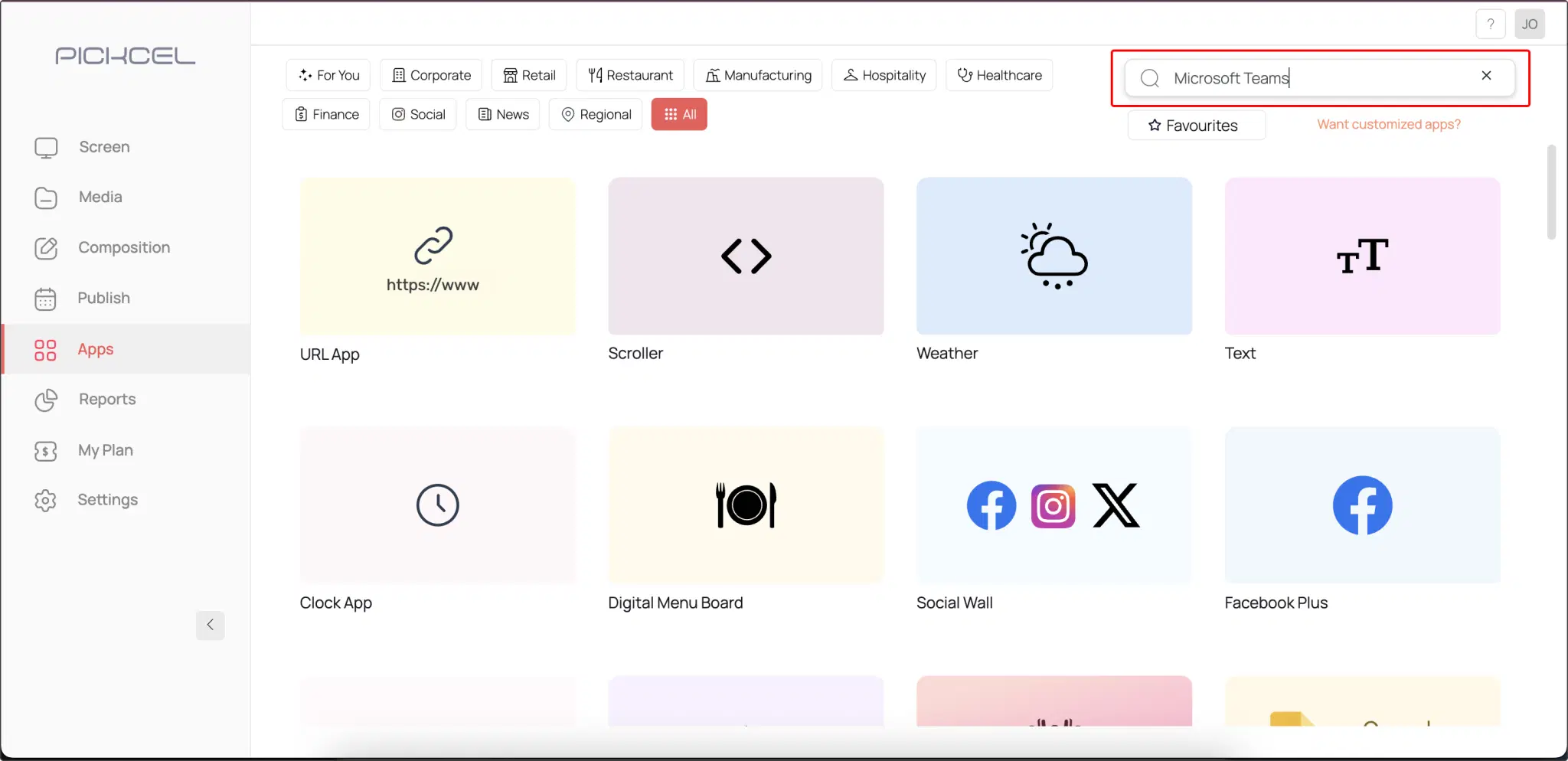
Task: Switch to the Retail category tab
Action: 528,74
